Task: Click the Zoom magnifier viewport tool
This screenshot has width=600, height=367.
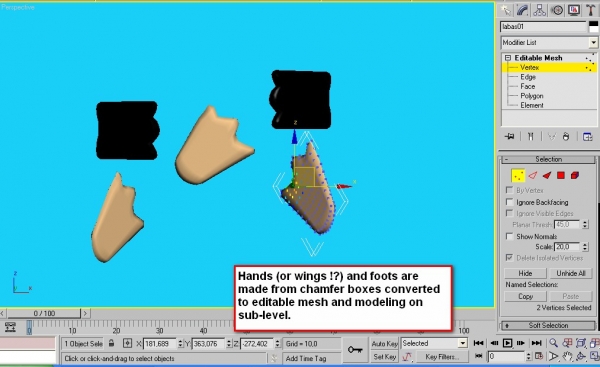Action: [x=553, y=343]
